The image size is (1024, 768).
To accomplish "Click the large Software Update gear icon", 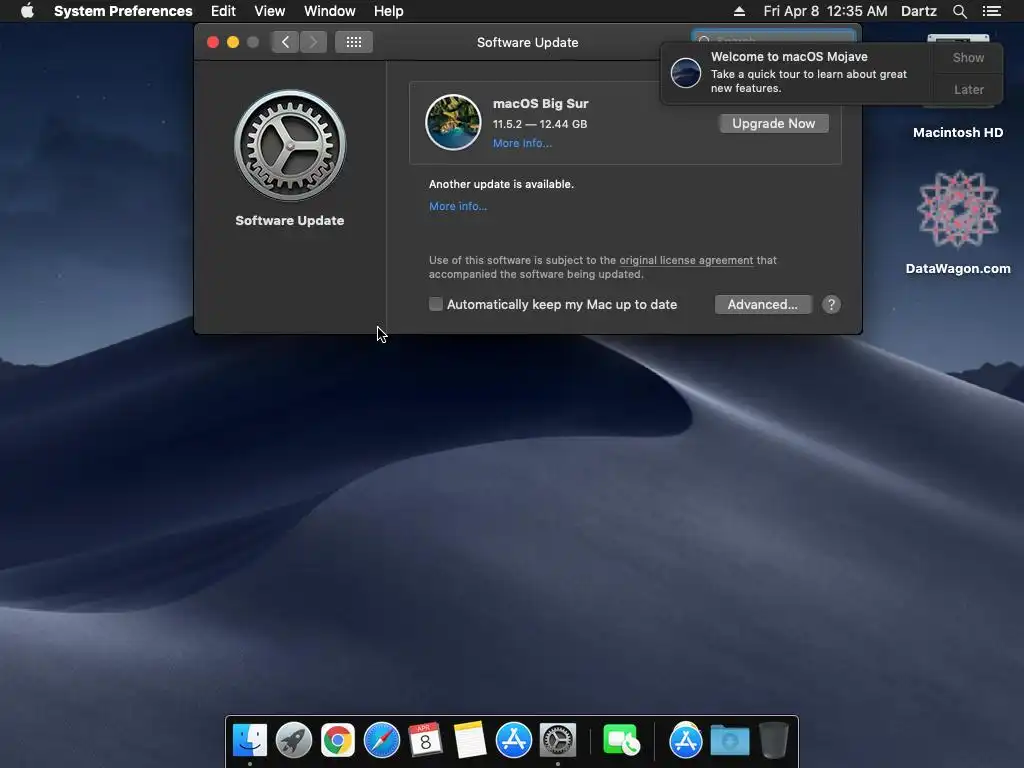I will click(x=290, y=145).
